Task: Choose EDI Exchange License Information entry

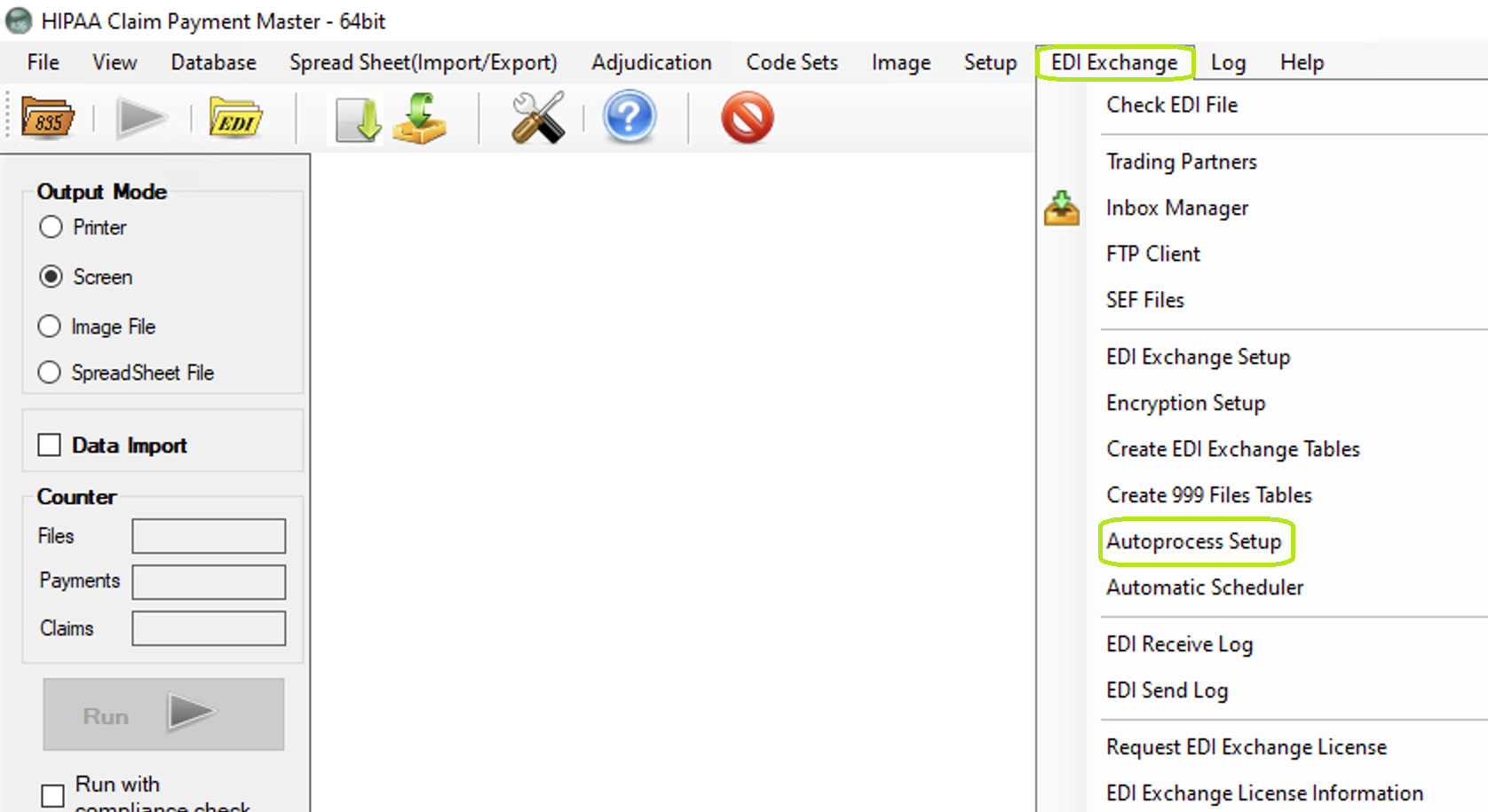Action: (1265, 793)
